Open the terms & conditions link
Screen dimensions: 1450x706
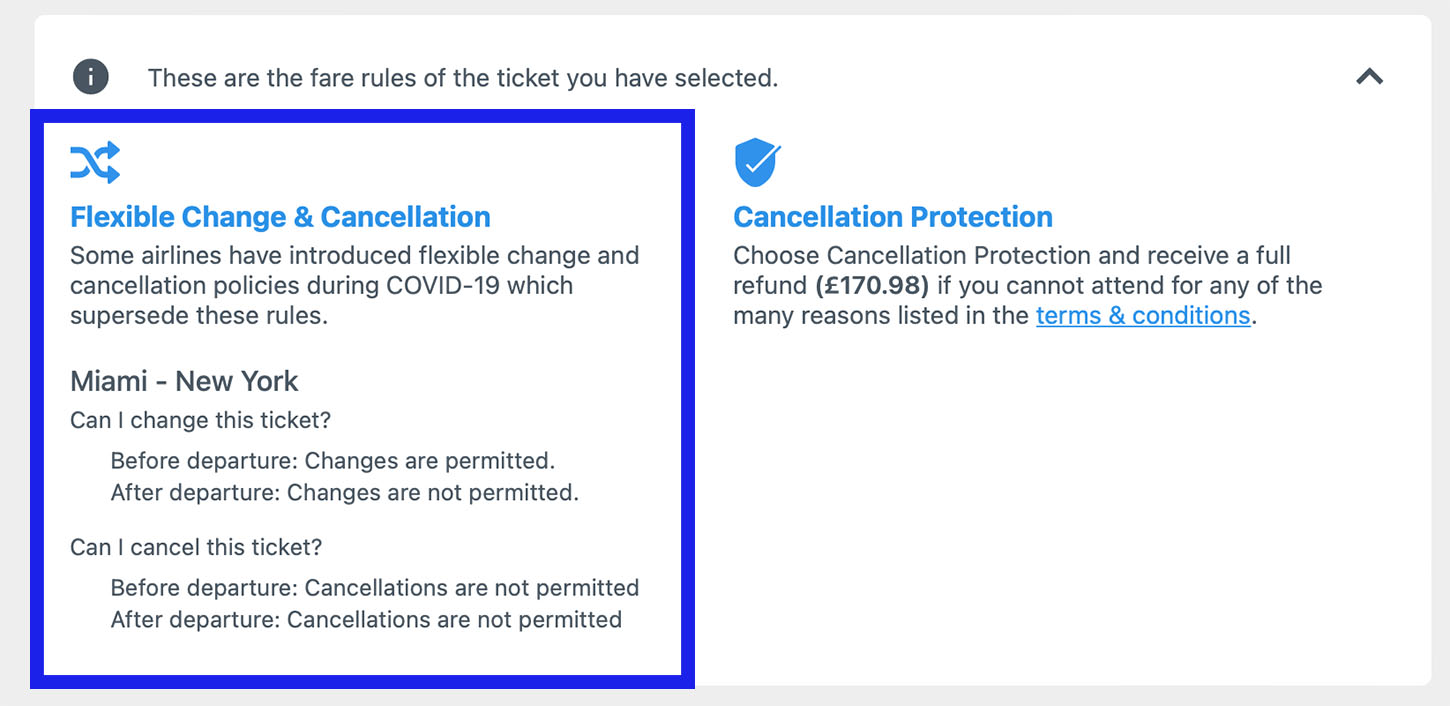[1142, 315]
